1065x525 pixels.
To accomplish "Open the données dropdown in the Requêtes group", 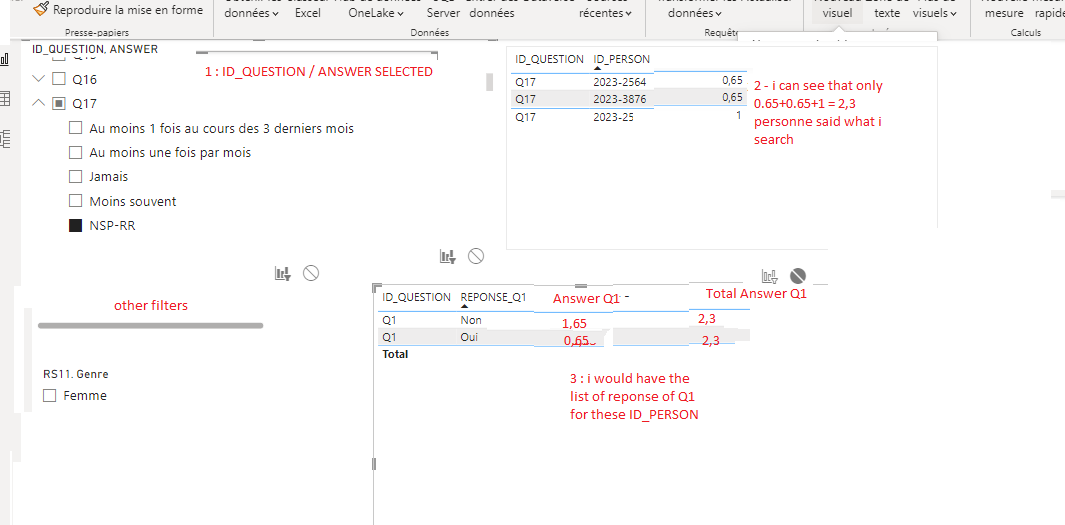I will [x=695, y=13].
